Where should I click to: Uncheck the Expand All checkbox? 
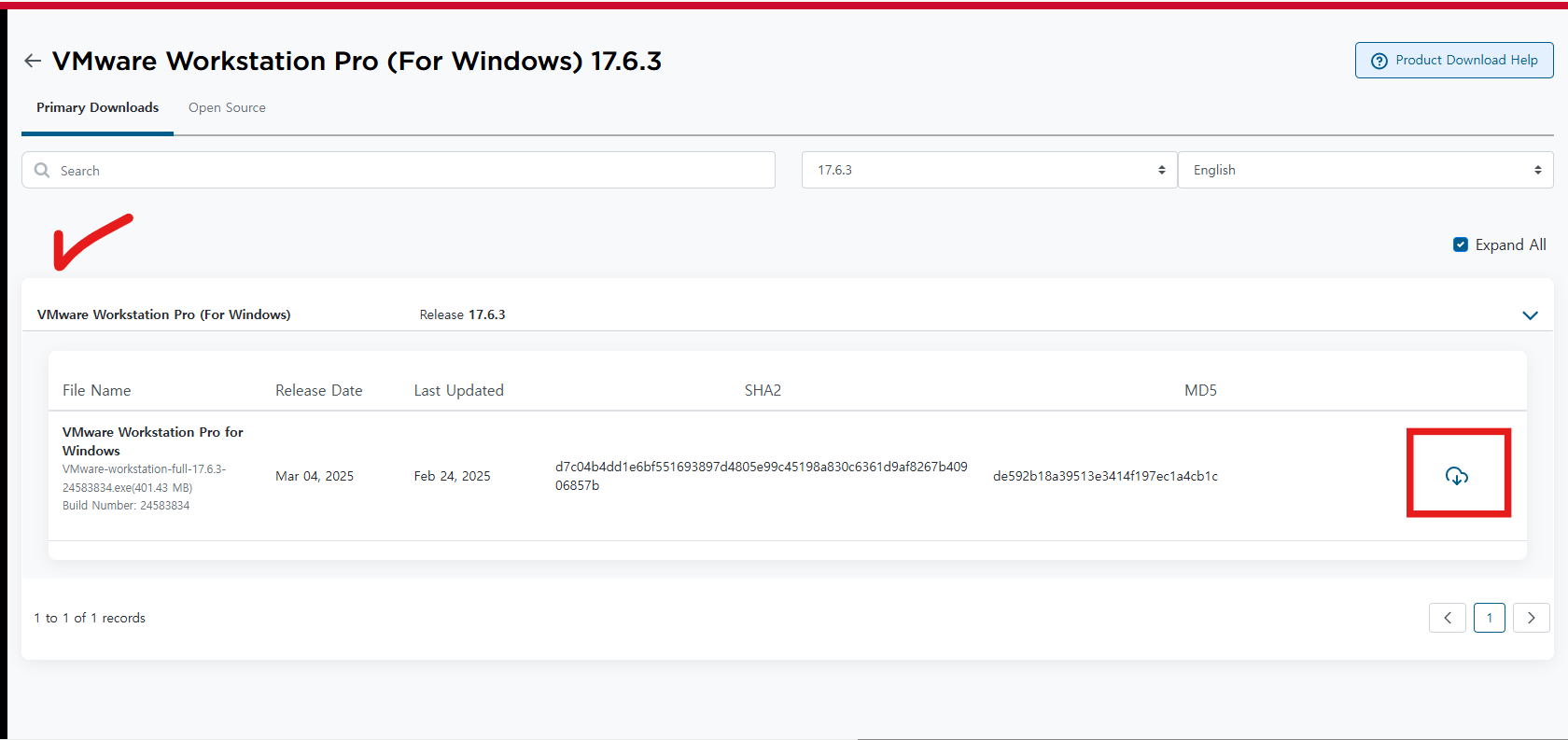click(x=1461, y=244)
